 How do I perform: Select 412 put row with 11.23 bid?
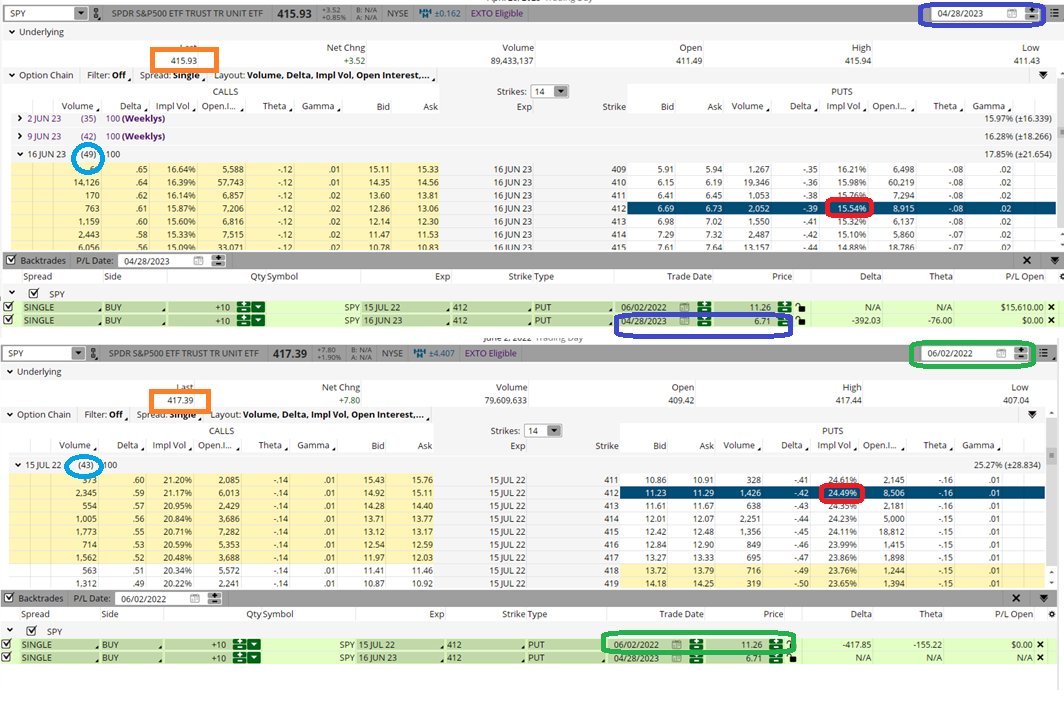tap(832, 493)
